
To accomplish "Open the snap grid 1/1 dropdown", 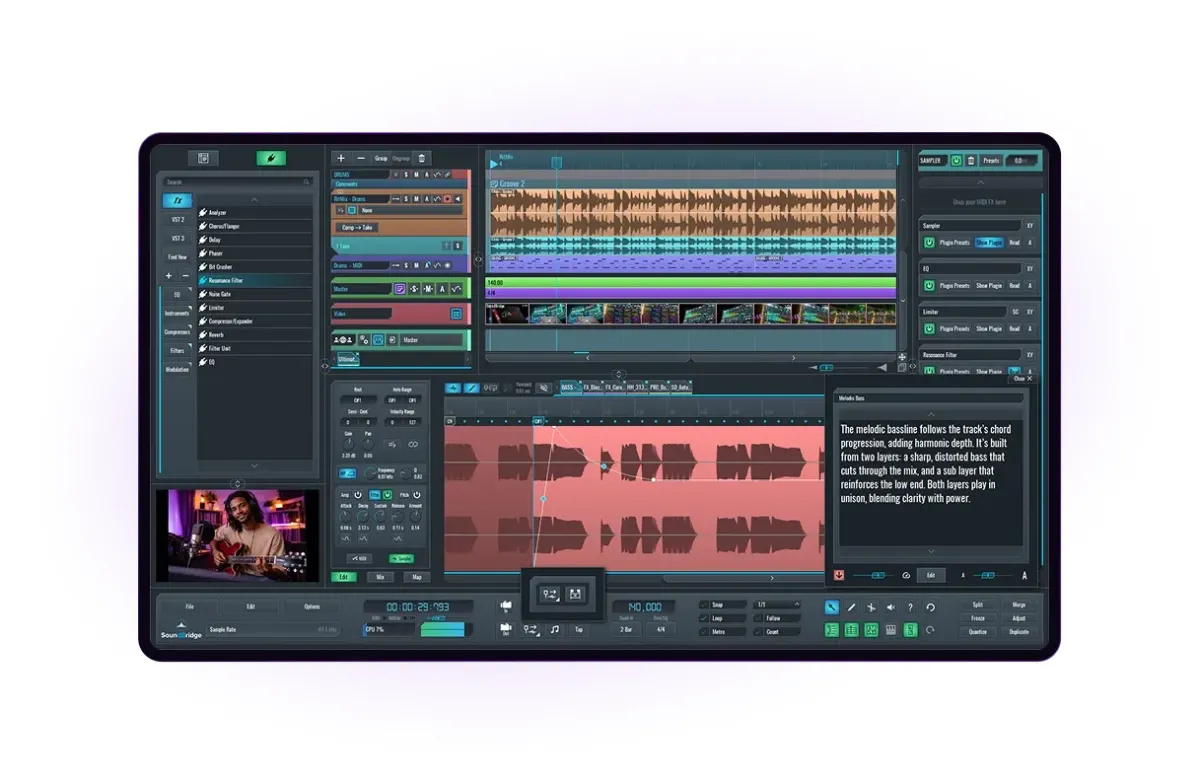I will click(777, 605).
